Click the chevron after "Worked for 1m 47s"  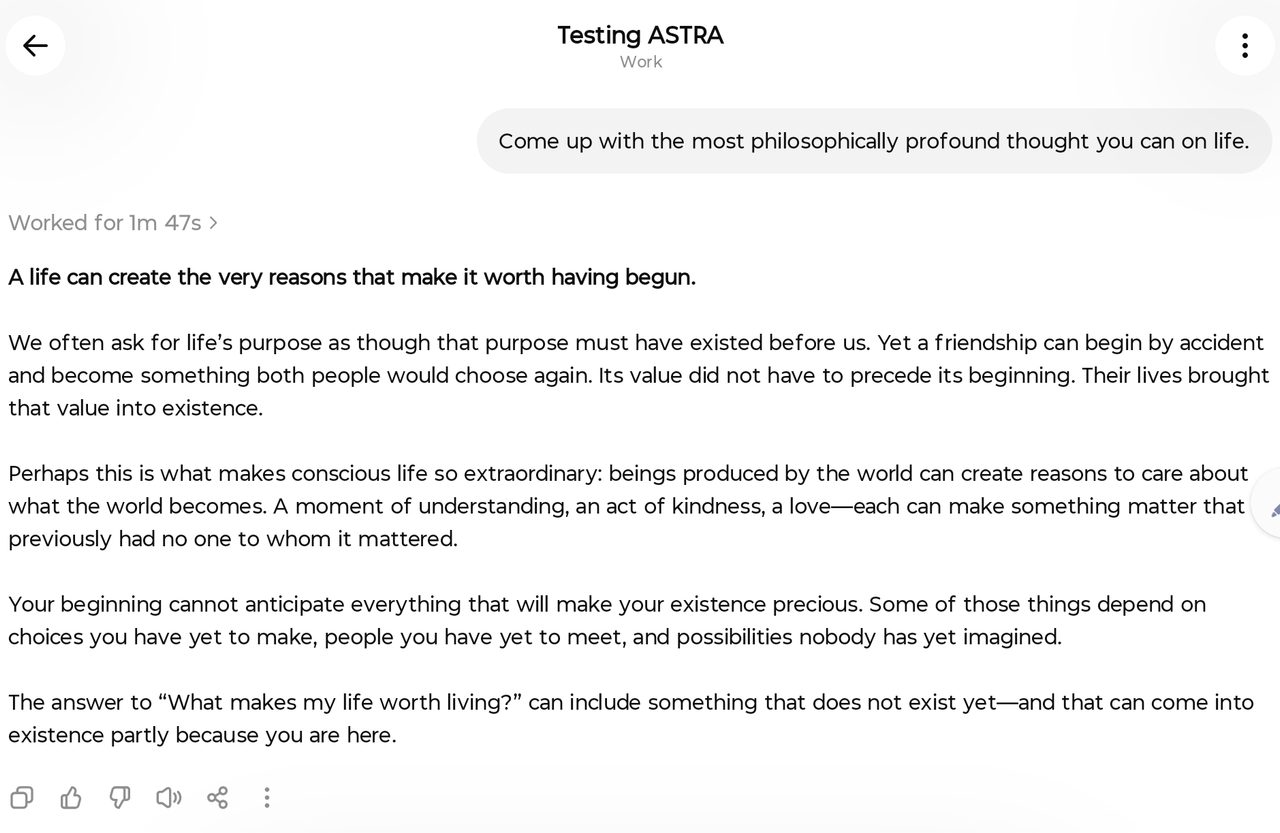[213, 222]
